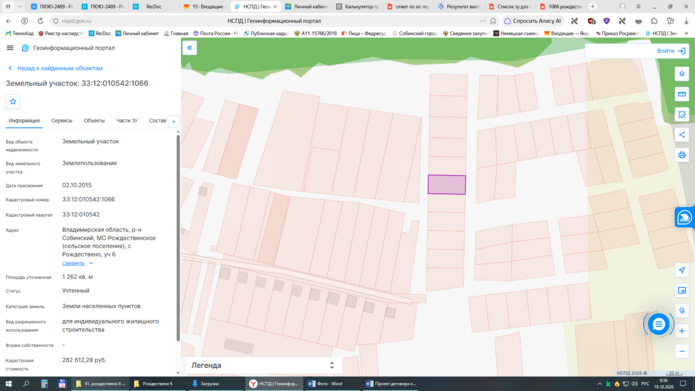Switch to the Объекты tab
Image resolution: width=695 pixels, height=391 pixels.
click(94, 121)
